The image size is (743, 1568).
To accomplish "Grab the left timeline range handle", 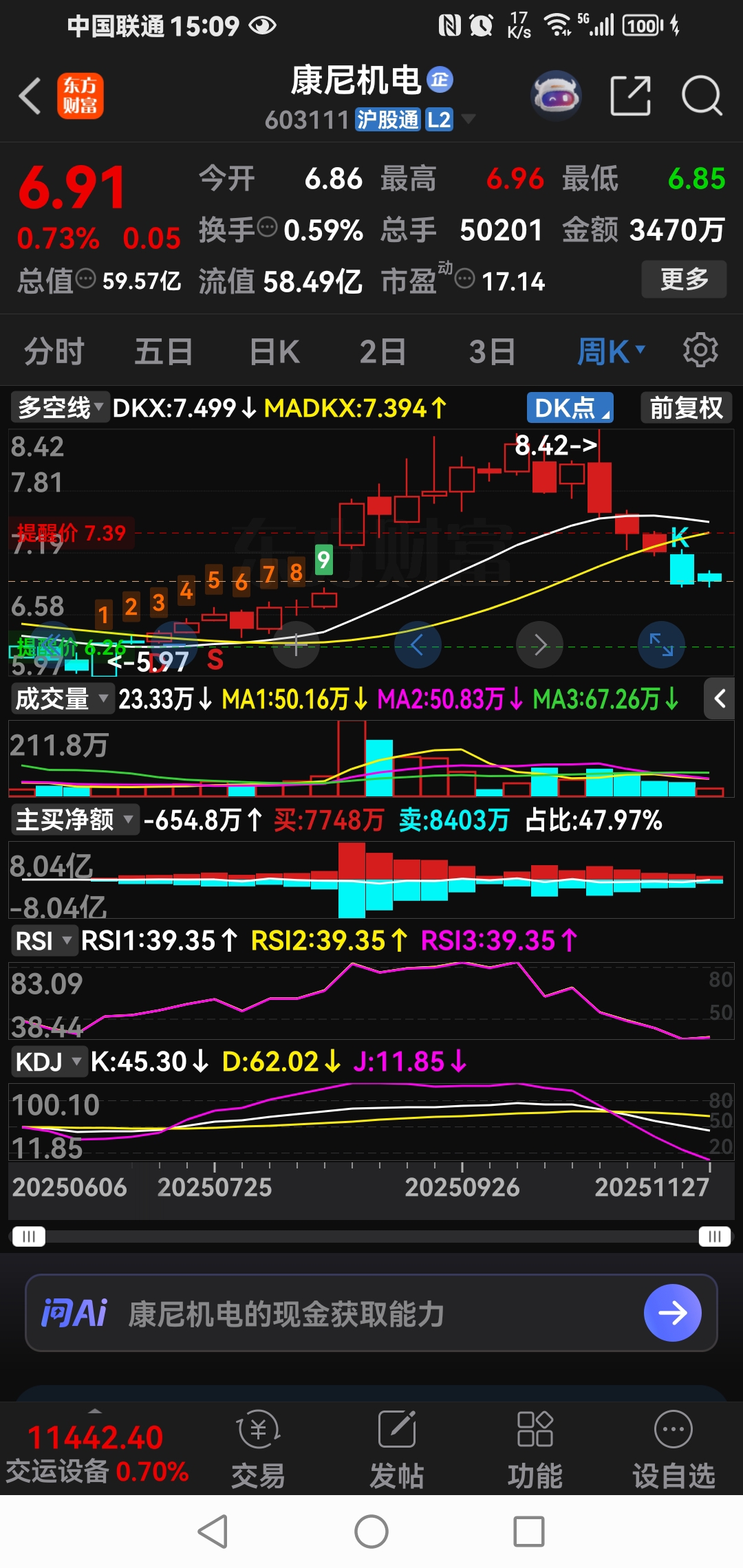I will (28, 1237).
